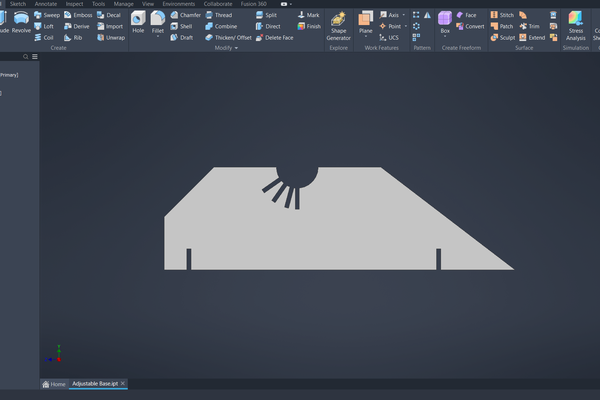Select the Mark tool
This screenshot has width=600, height=400.
(308, 15)
